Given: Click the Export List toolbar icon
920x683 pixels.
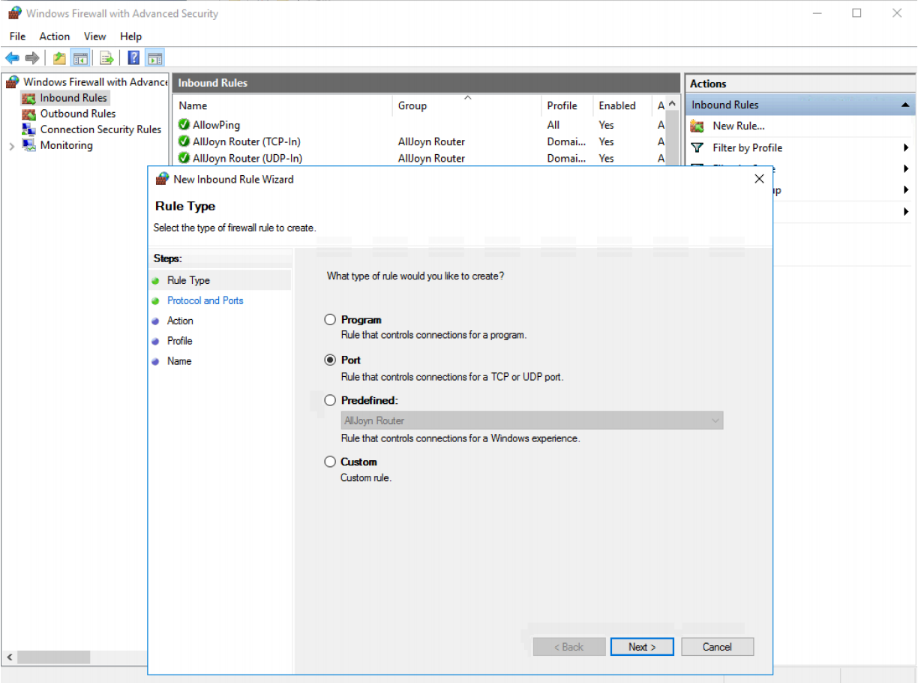Looking at the screenshot, I should click(106, 58).
